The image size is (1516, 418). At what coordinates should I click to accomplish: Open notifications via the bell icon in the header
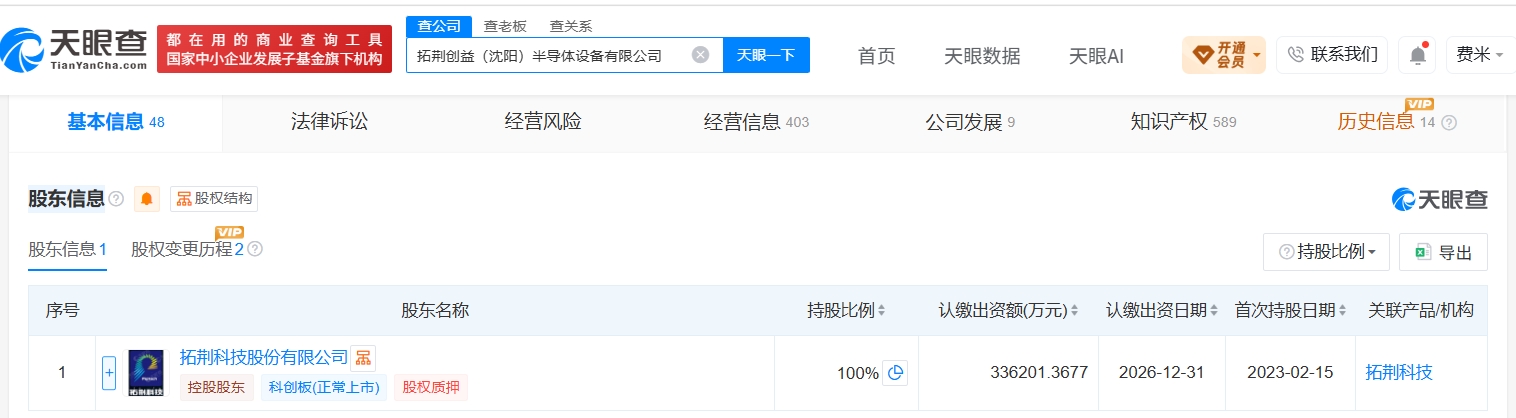point(1417,55)
